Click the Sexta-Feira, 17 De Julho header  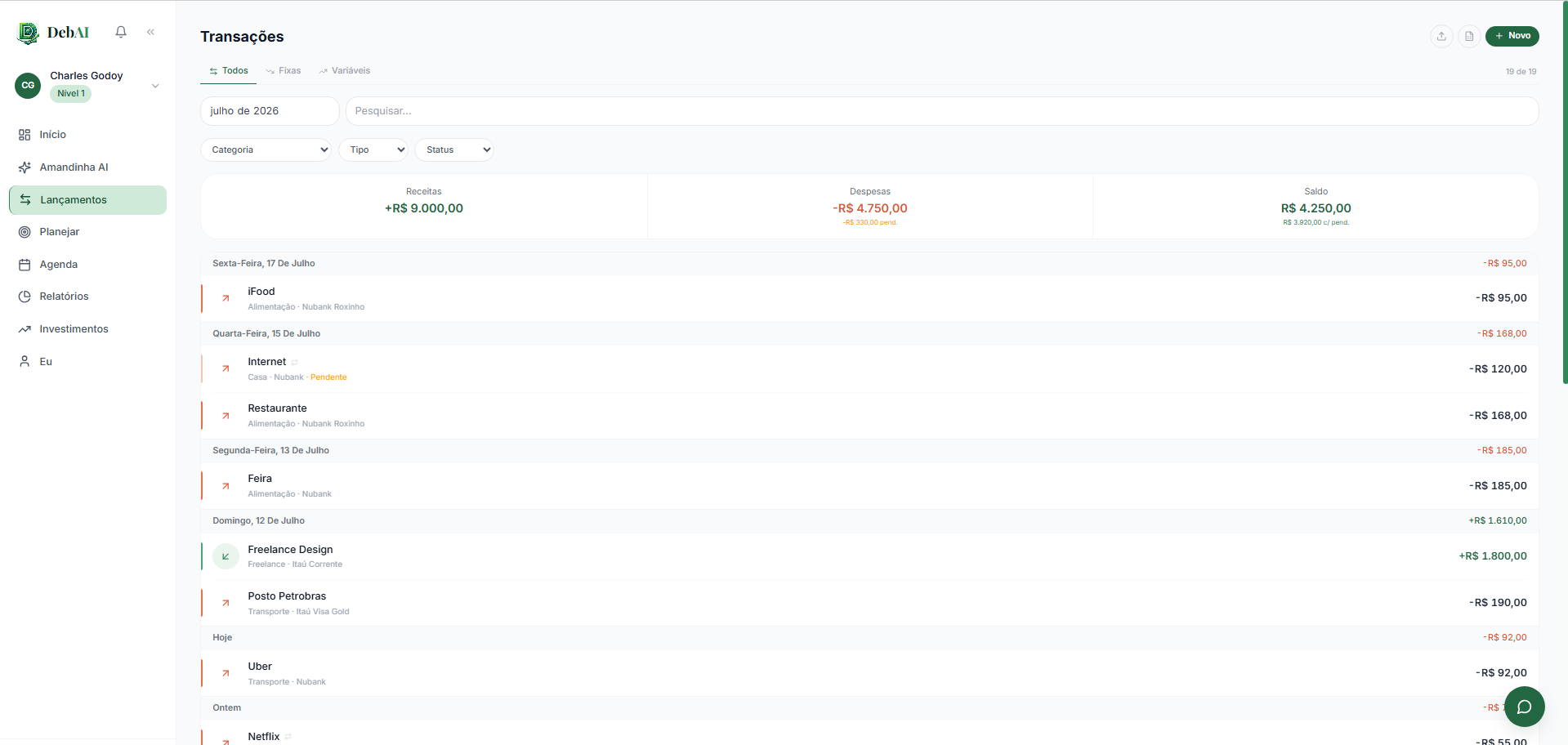tap(264, 264)
